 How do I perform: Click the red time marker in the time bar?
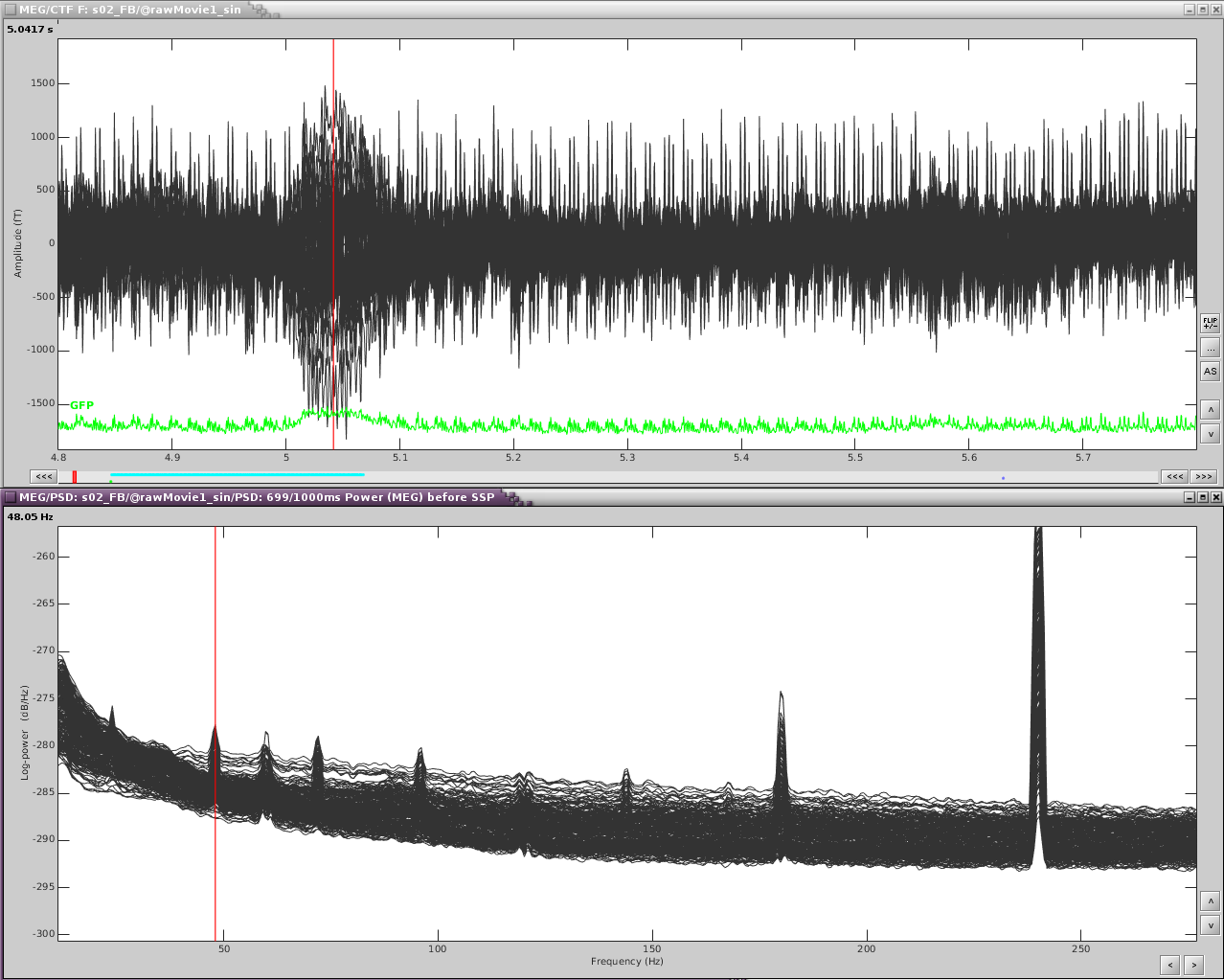point(75,476)
